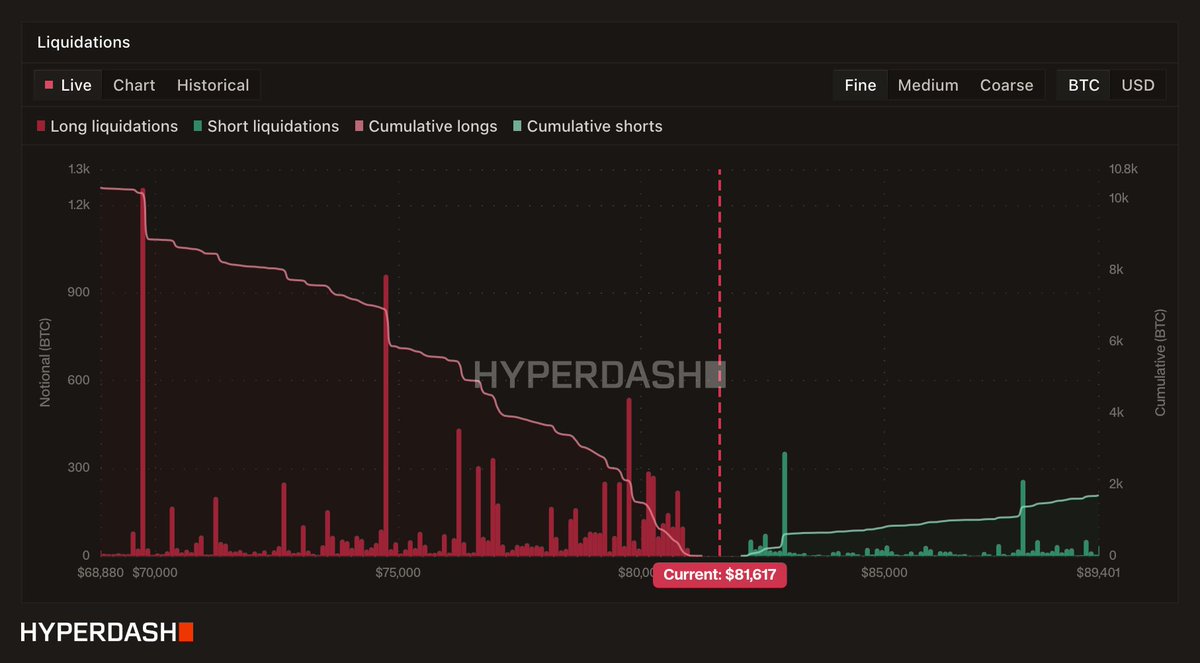
Task: Toggle Cumulative longs legend series
Action: pos(426,126)
